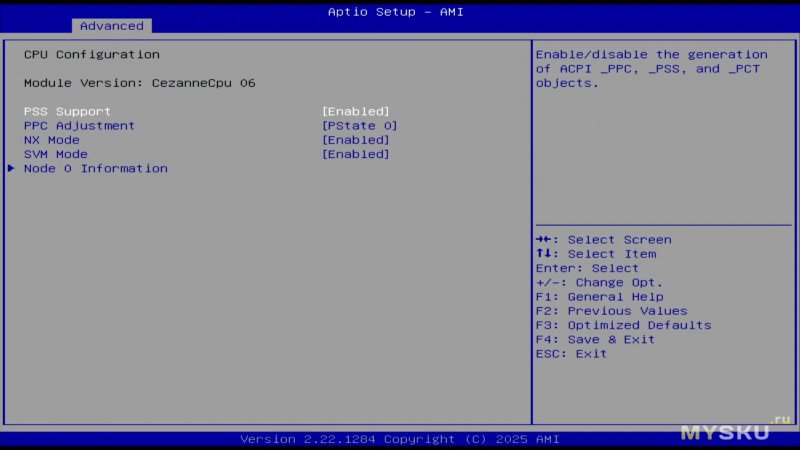This screenshot has width=800, height=450.
Task: Click the F1: General Help hint
Action: (x=599, y=296)
